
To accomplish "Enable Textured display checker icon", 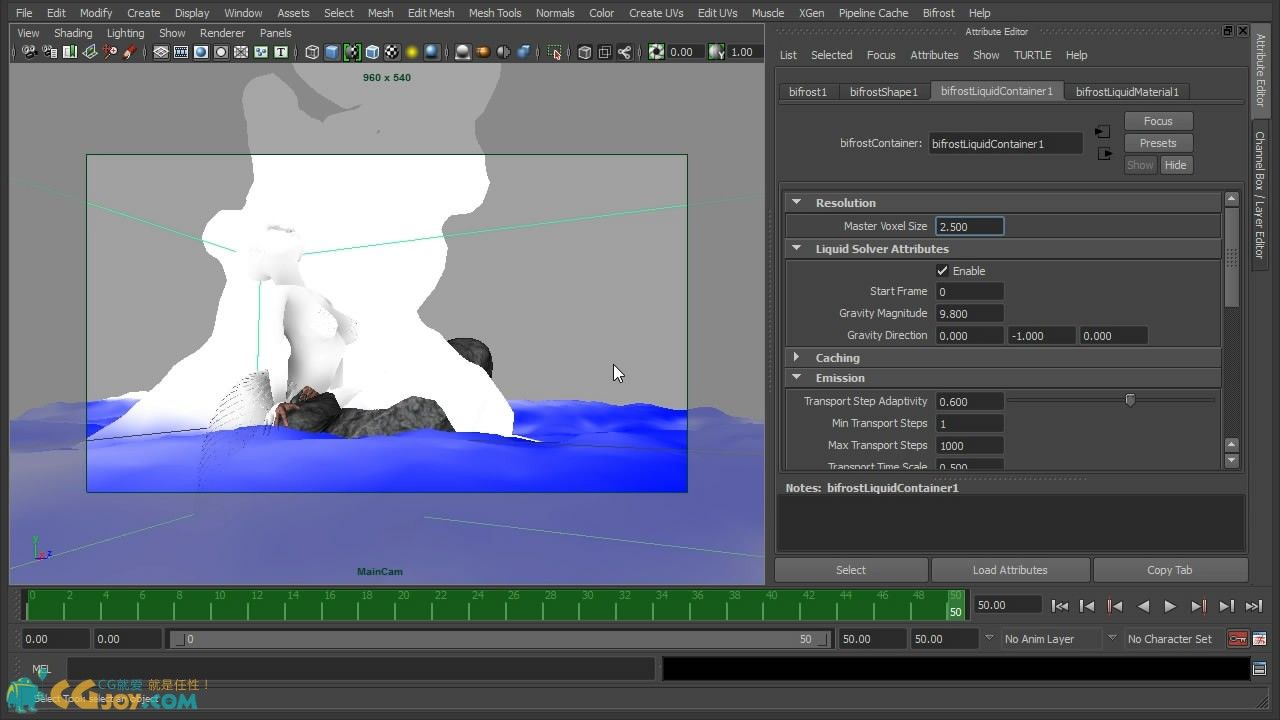I will (392, 52).
